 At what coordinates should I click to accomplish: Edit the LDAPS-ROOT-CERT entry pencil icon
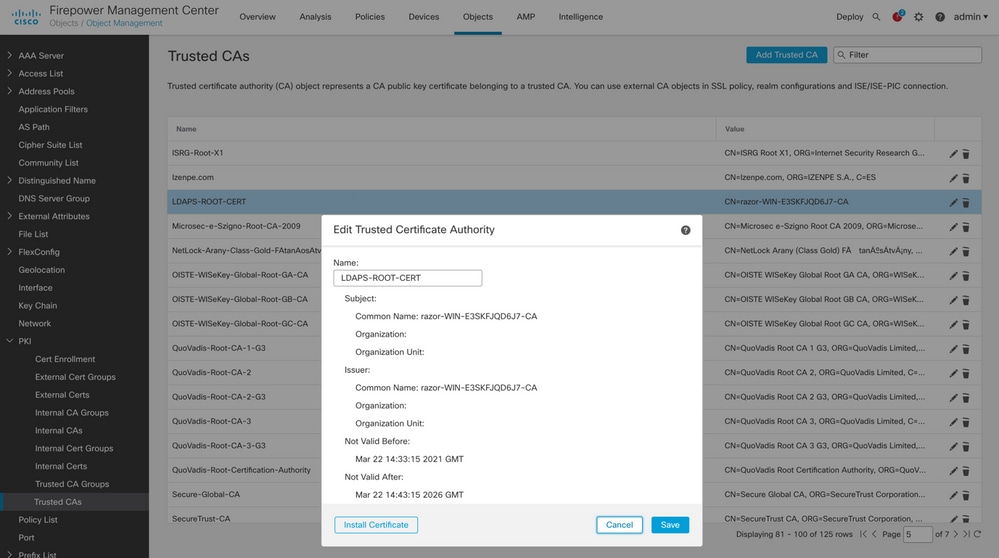[x=953, y=203]
